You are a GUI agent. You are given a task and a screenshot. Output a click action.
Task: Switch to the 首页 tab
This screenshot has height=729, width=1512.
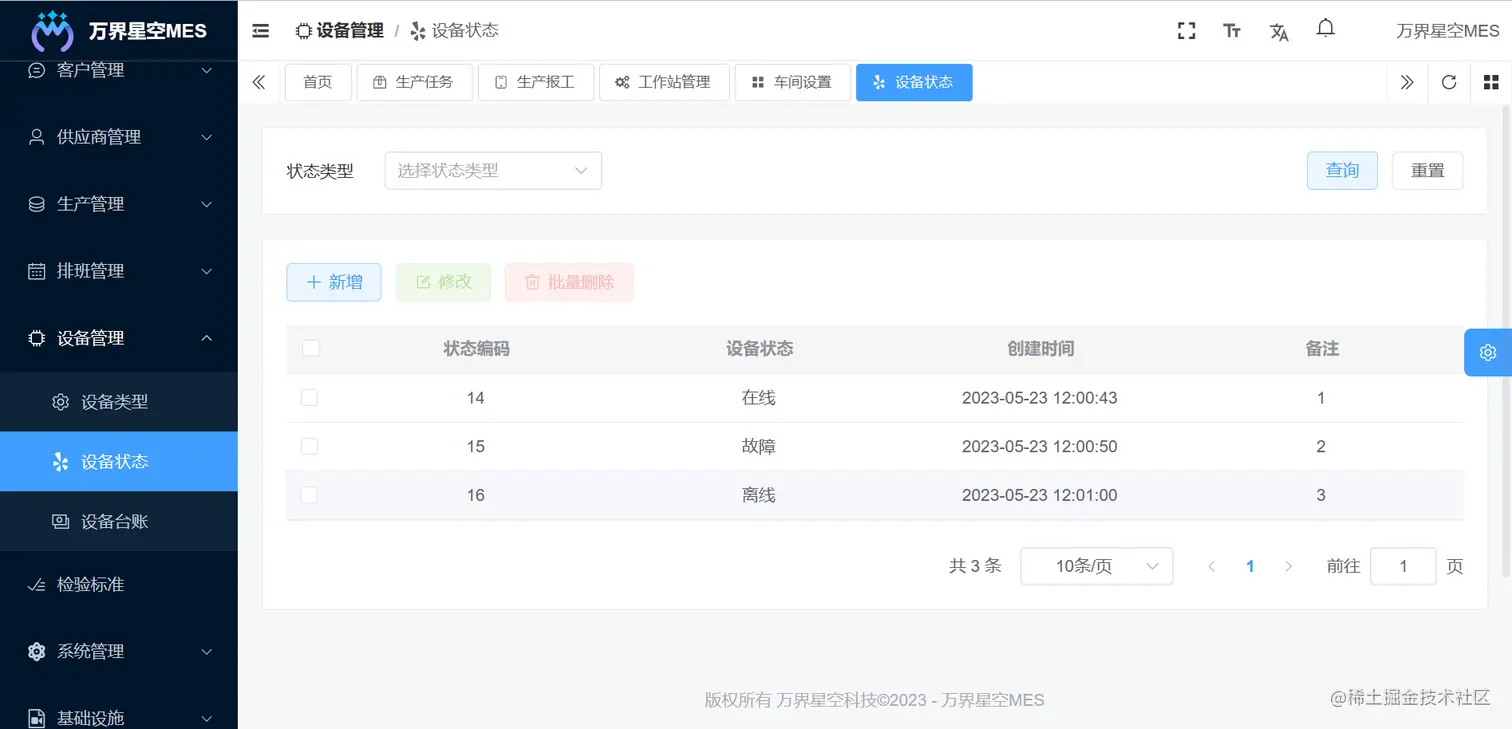tap(318, 82)
